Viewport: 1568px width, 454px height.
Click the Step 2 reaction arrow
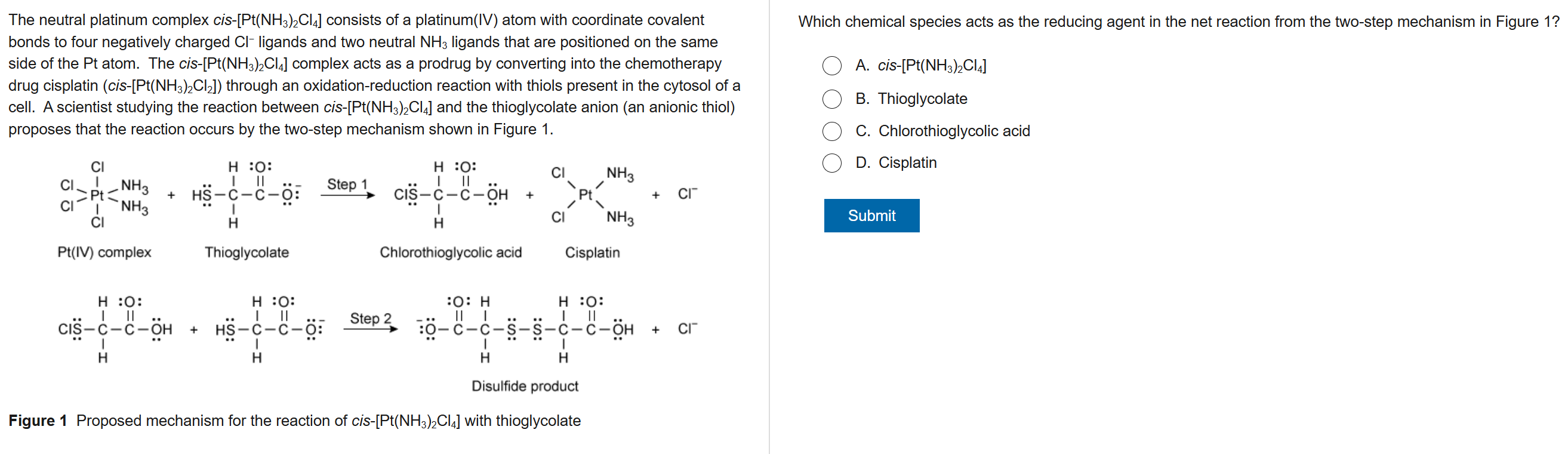point(370,329)
